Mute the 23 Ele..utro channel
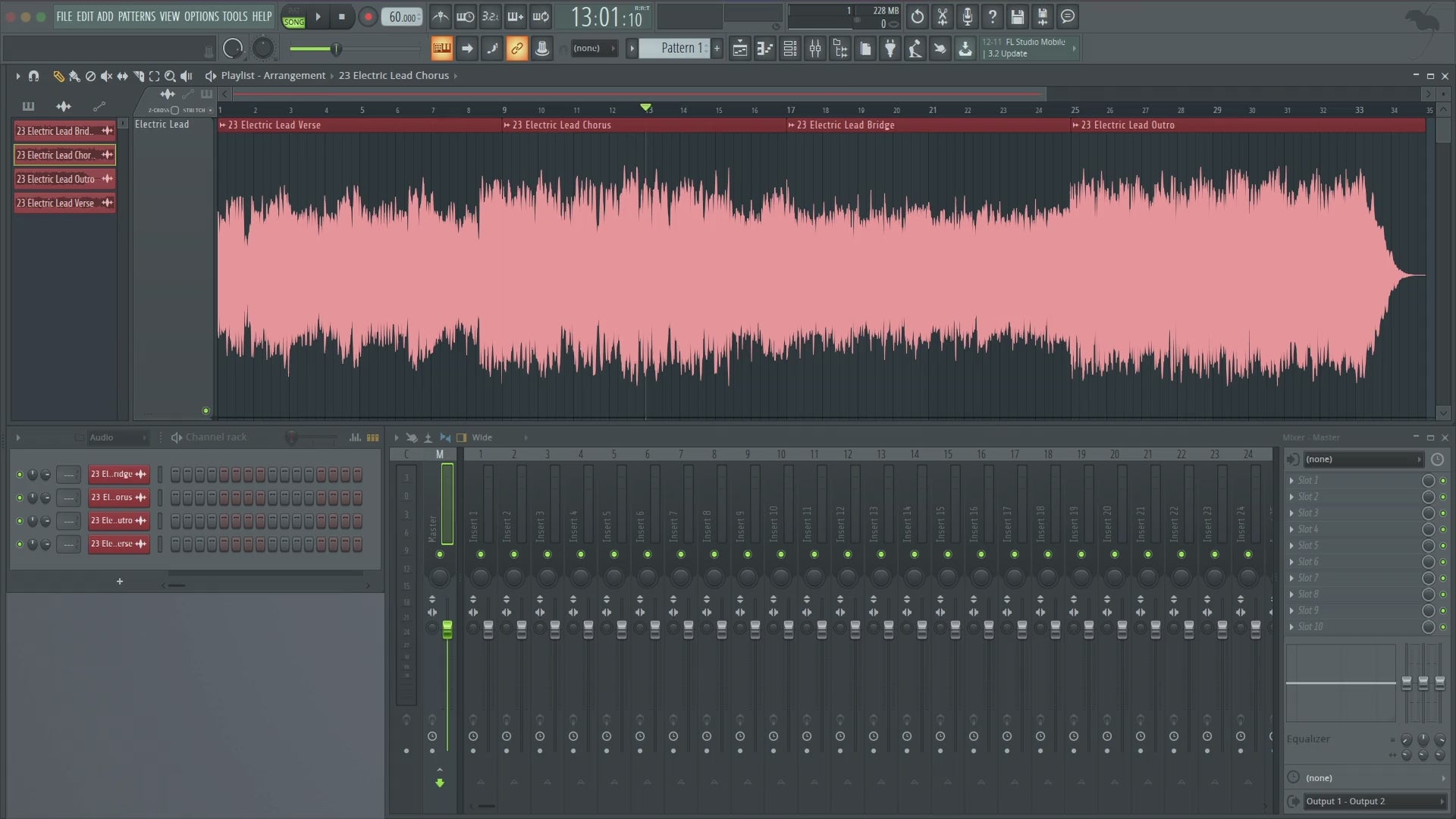 point(20,522)
